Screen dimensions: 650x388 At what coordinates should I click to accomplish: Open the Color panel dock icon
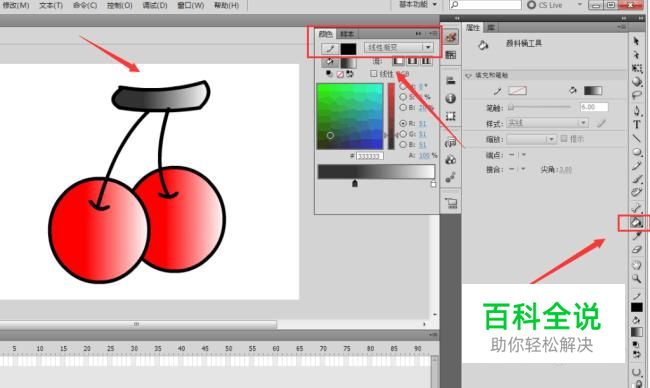click(x=451, y=37)
